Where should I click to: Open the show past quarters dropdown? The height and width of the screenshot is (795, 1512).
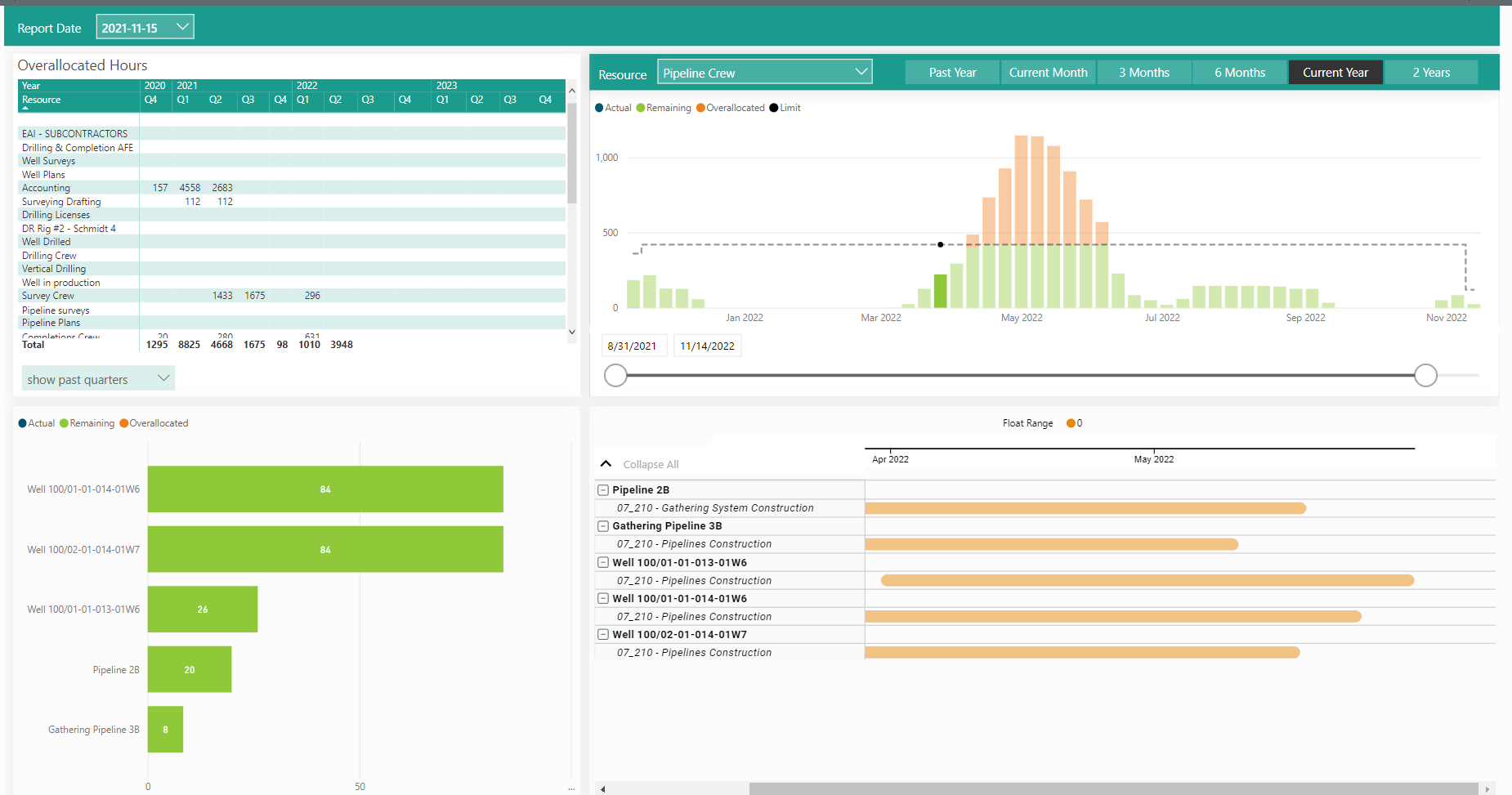coord(163,378)
